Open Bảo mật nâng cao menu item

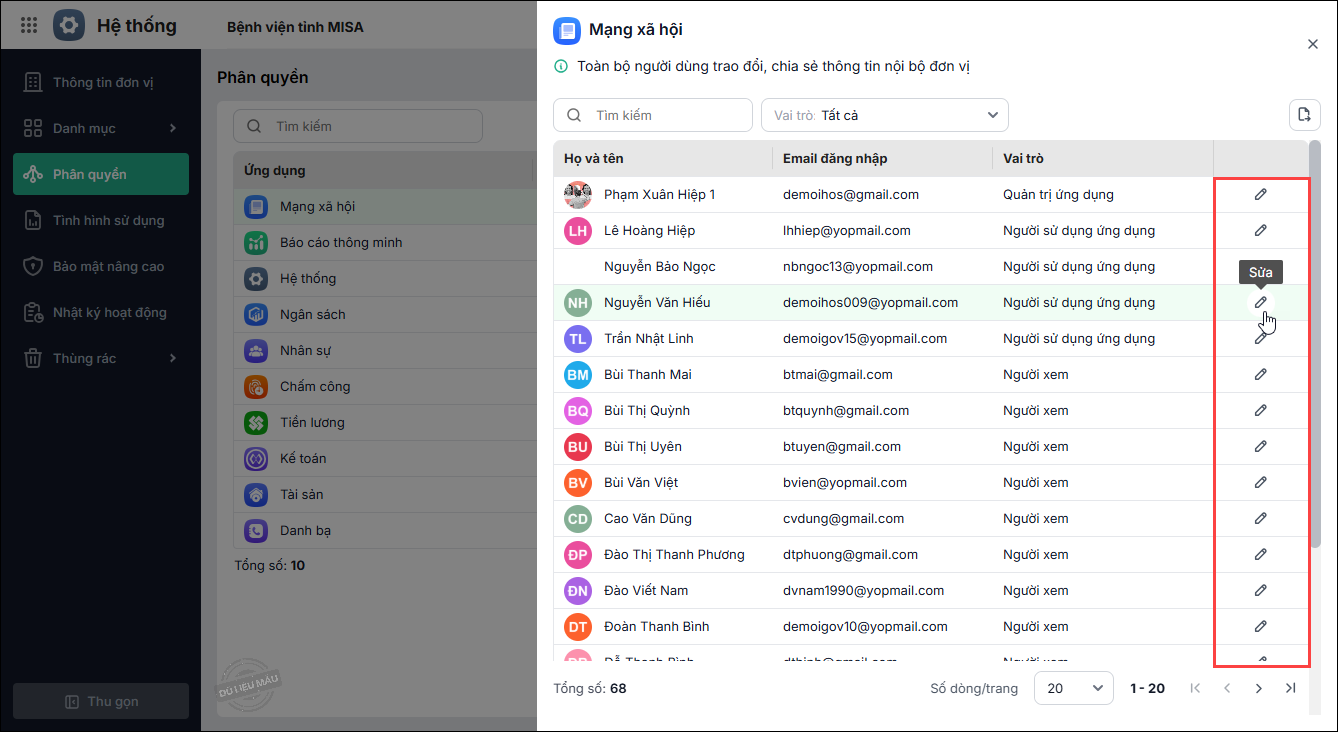(108, 266)
